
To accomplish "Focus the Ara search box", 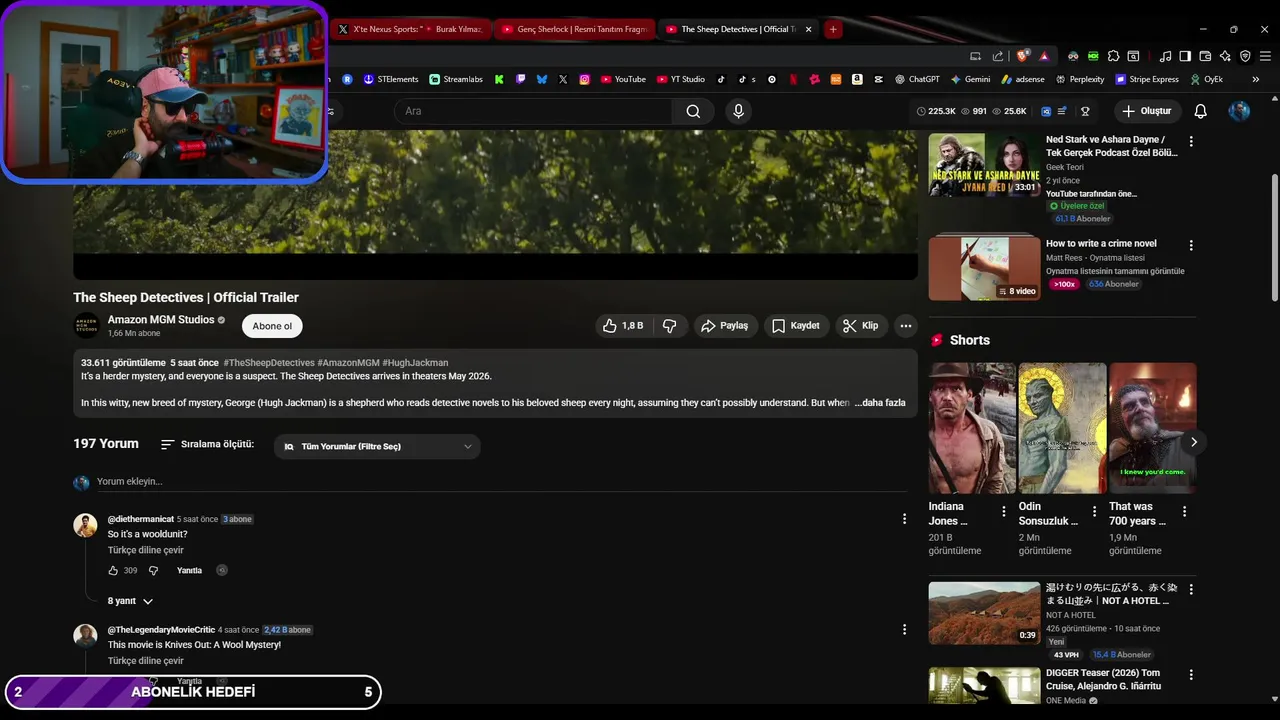I will [x=533, y=111].
